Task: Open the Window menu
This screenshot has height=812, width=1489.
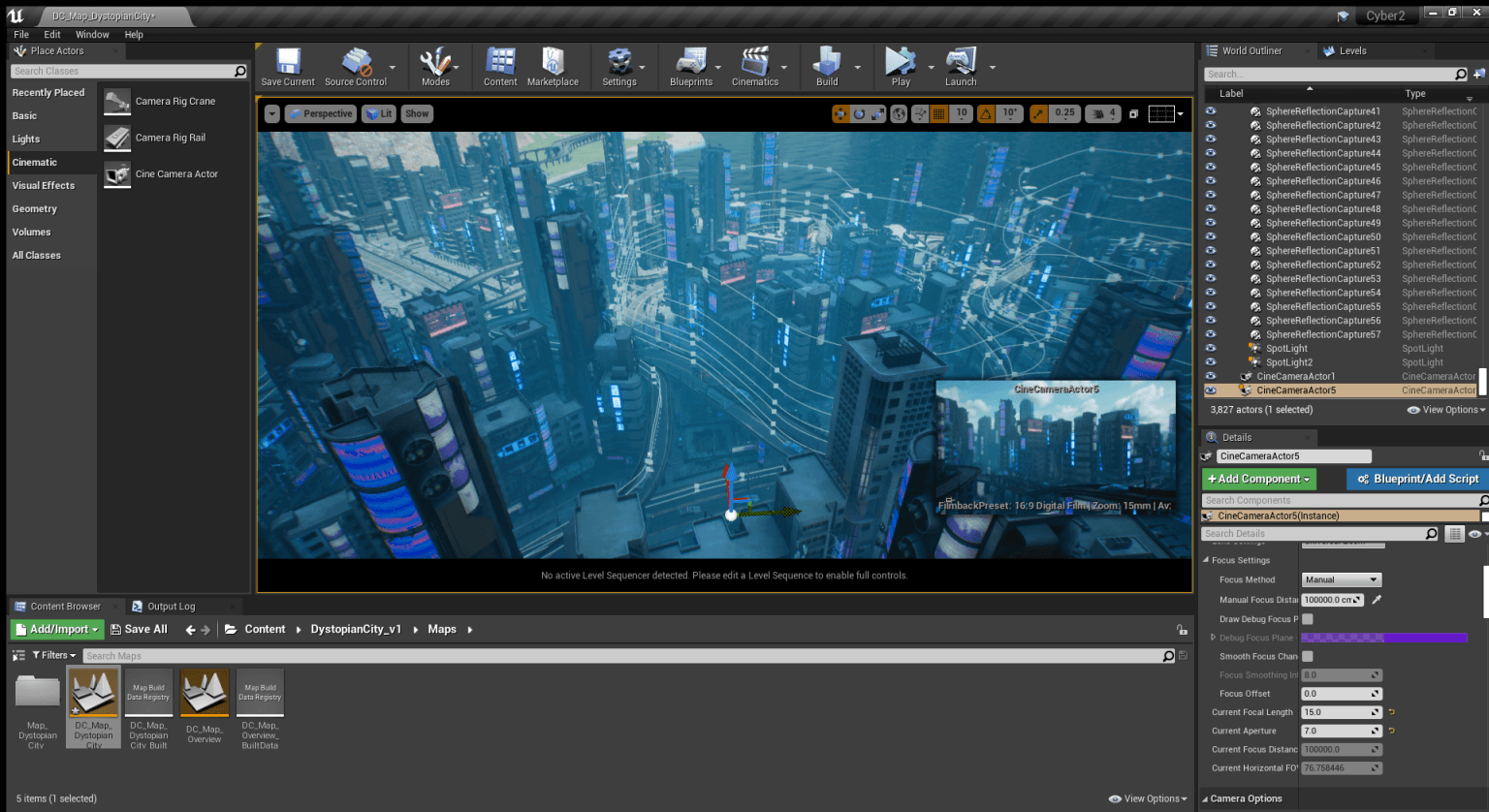Action: pyautogui.click(x=92, y=35)
